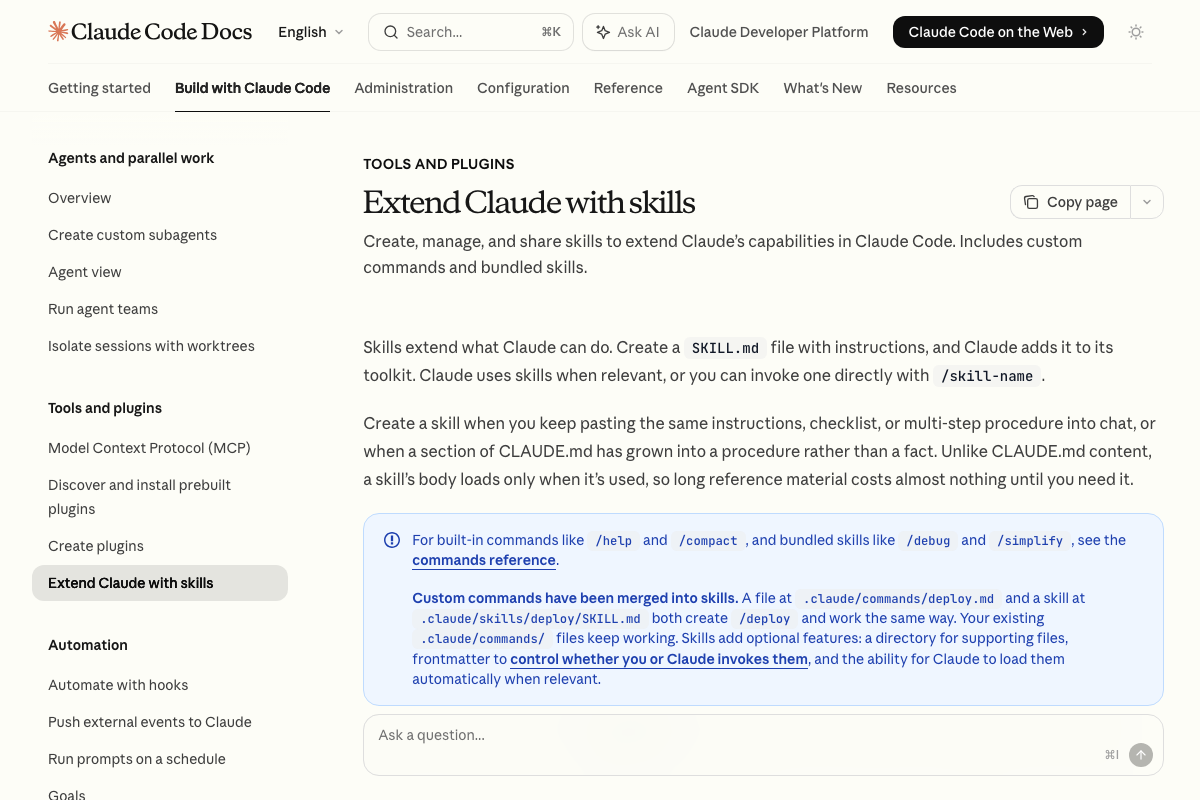Click the send arrow in Ask a question

(x=1141, y=755)
